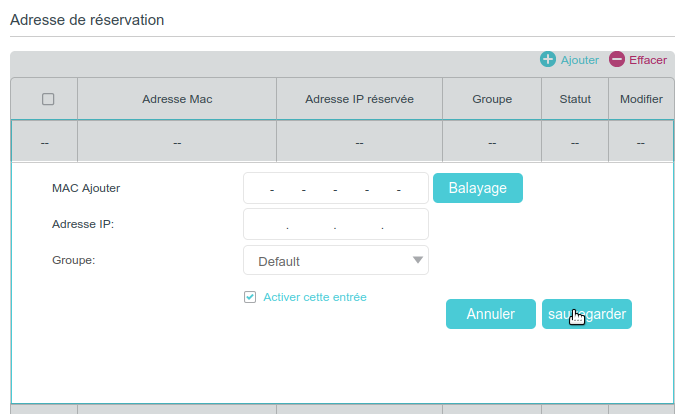Viewport: 686px width, 414px height.
Task: Click the Ajouter plus icon
Action: 548,60
